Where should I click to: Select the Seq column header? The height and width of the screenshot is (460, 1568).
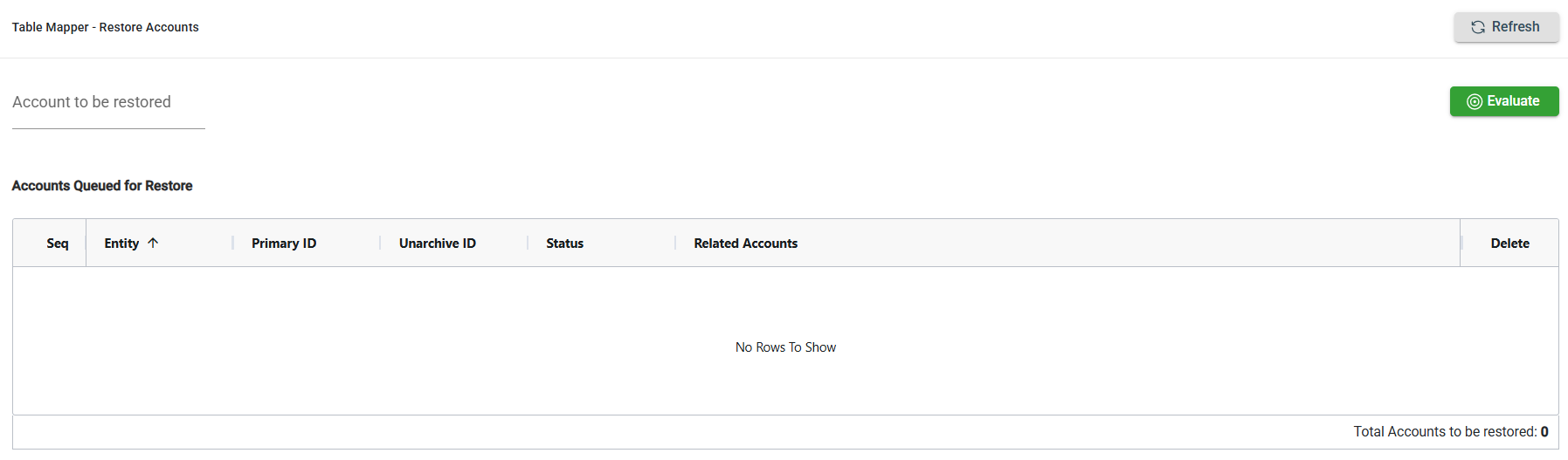(58, 244)
